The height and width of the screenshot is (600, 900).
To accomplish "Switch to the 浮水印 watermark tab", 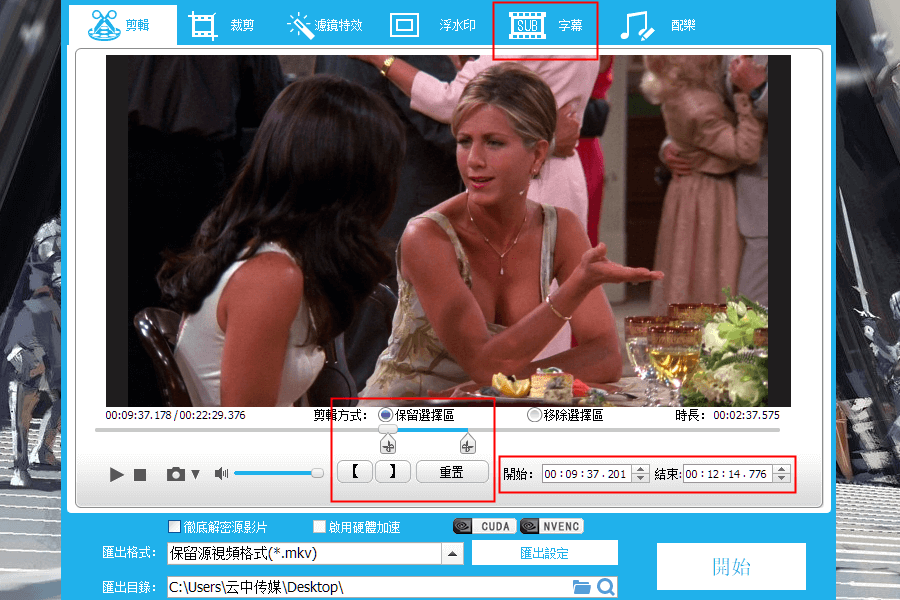I will tap(433, 25).
